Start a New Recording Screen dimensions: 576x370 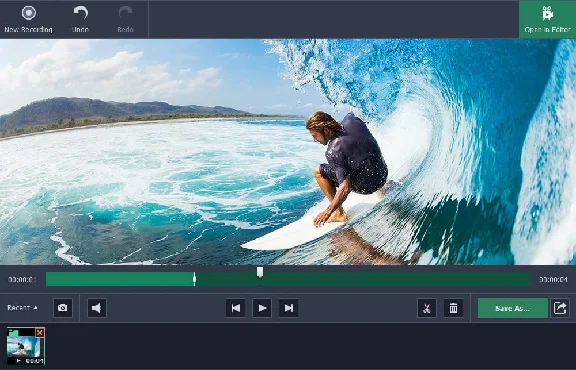pyautogui.click(x=29, y=19)
